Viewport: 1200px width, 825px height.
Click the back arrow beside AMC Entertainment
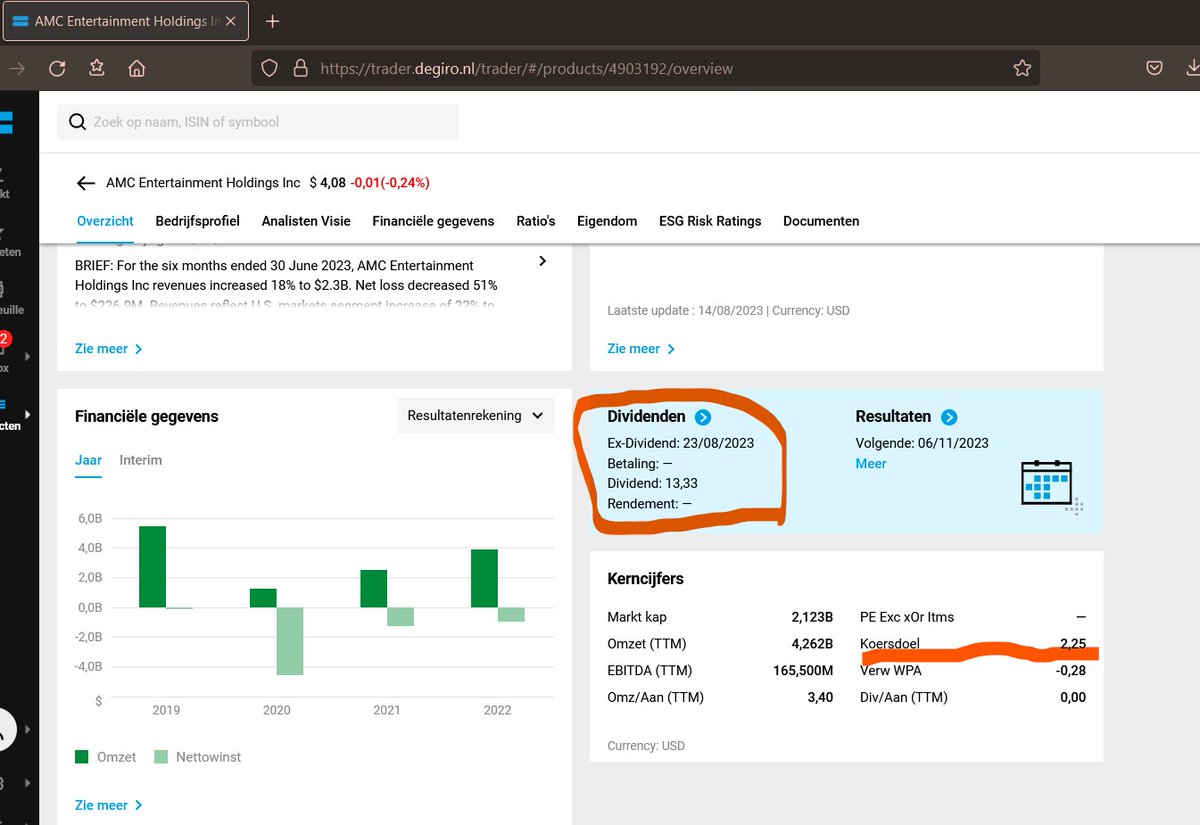[x=85, y=183]
